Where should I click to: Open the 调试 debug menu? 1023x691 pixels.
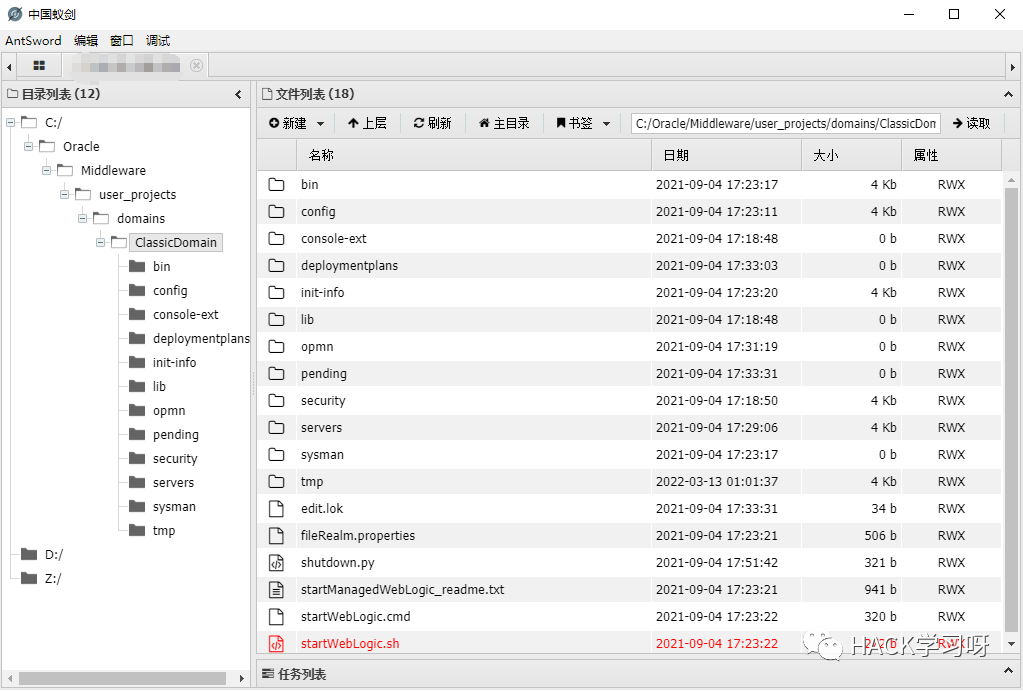pyautogui.click(x=158, y=40)
